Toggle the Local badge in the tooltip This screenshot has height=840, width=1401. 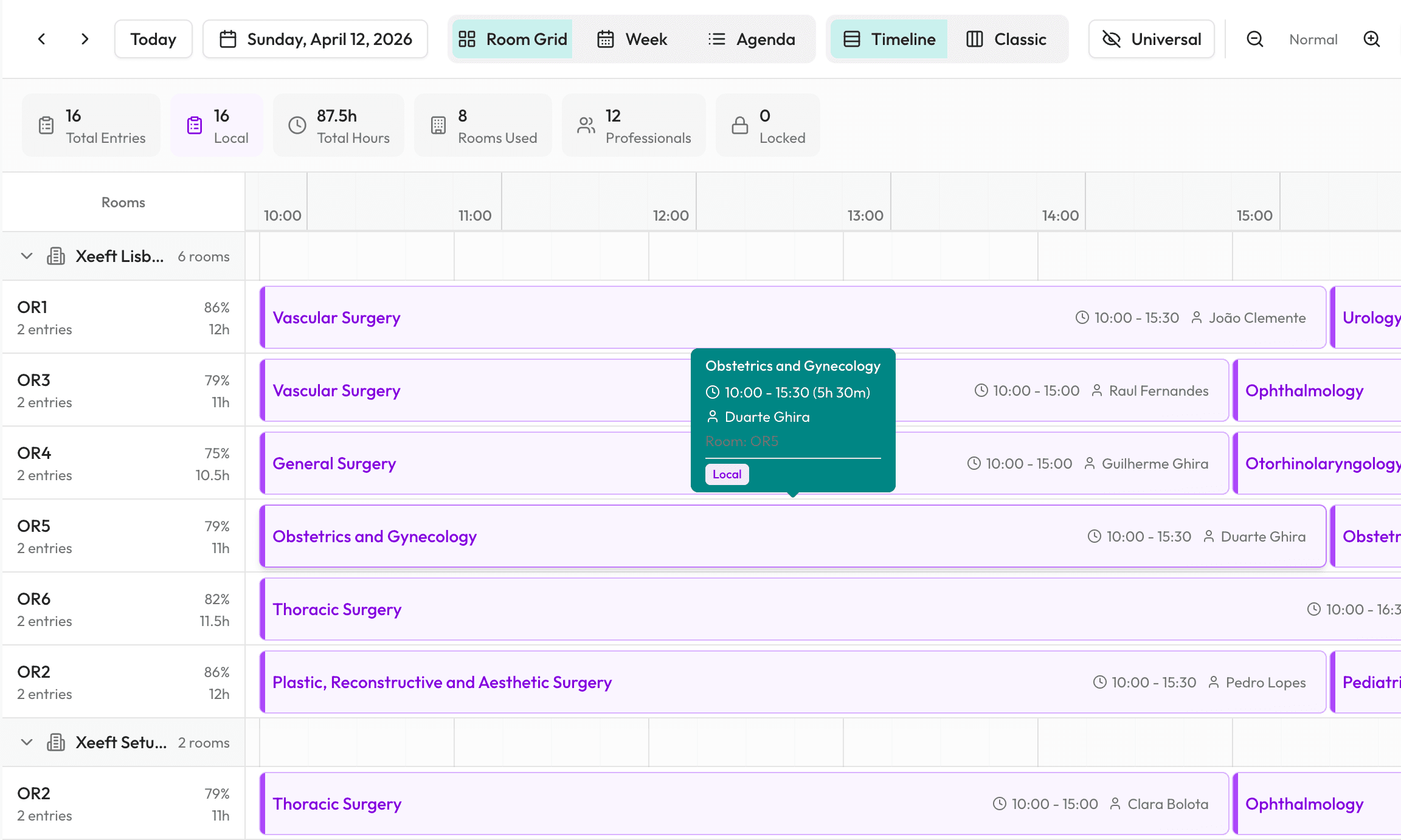pos(727,474)
